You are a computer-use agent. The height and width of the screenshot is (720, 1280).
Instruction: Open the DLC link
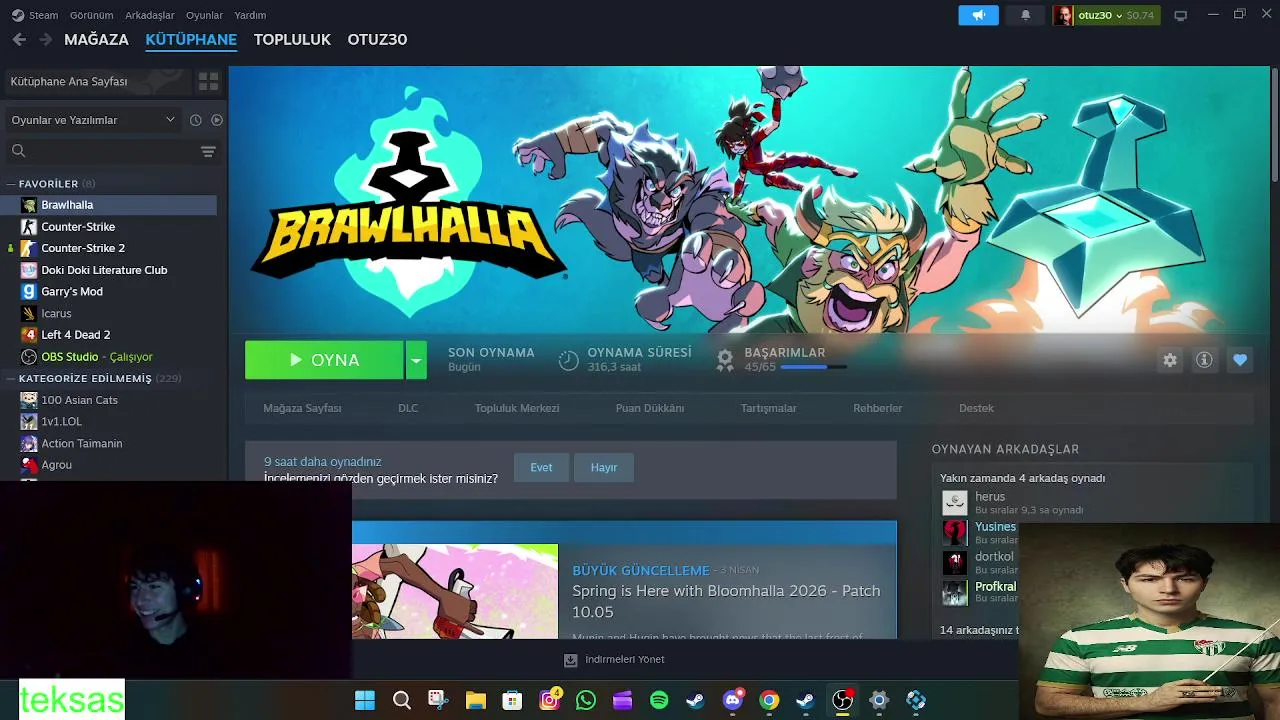click(408, 408)
